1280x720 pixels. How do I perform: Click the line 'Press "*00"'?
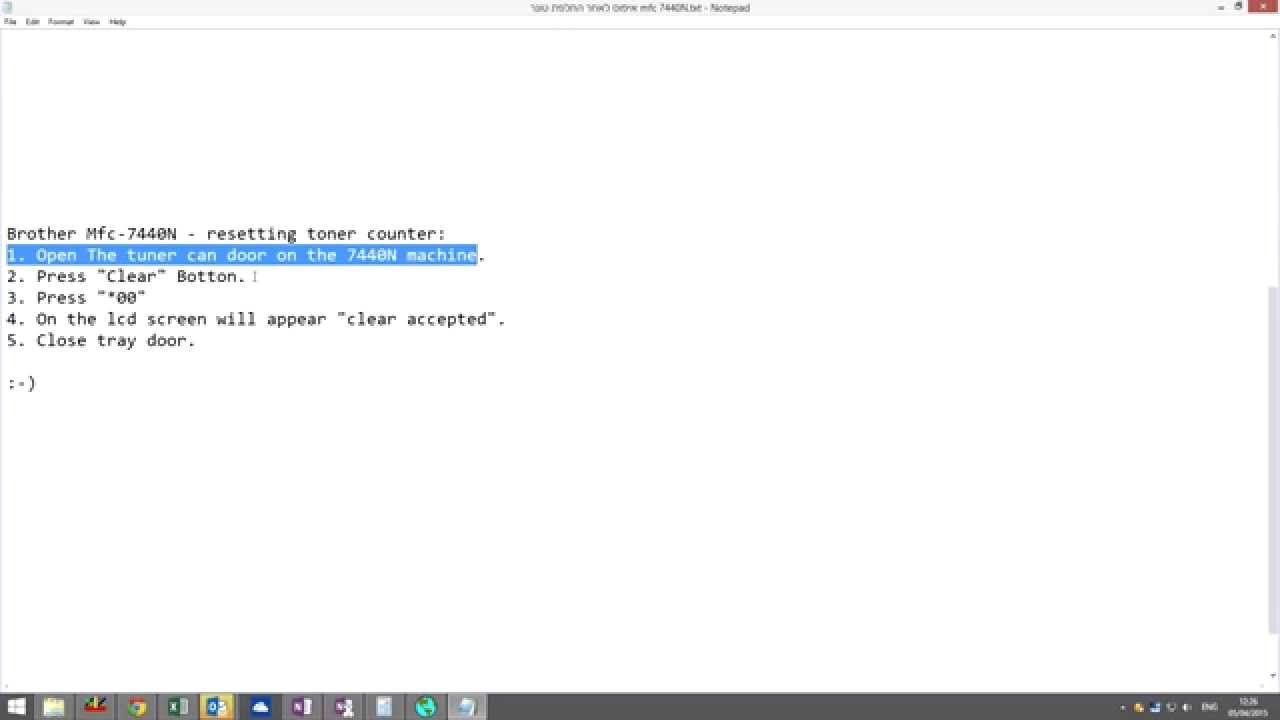(x=76, y=298)
